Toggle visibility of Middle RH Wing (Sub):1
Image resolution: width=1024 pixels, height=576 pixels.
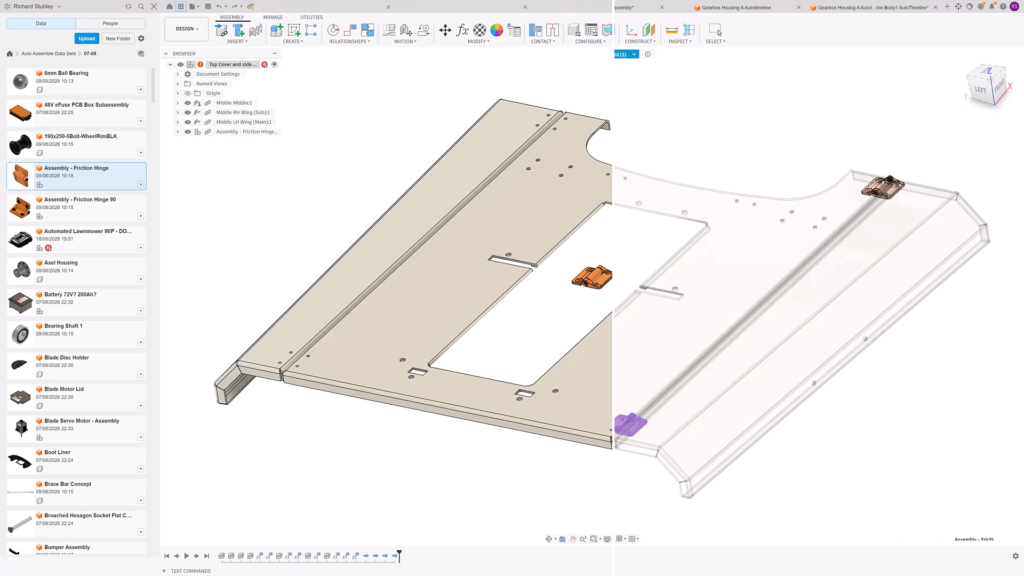pos(187,112)
